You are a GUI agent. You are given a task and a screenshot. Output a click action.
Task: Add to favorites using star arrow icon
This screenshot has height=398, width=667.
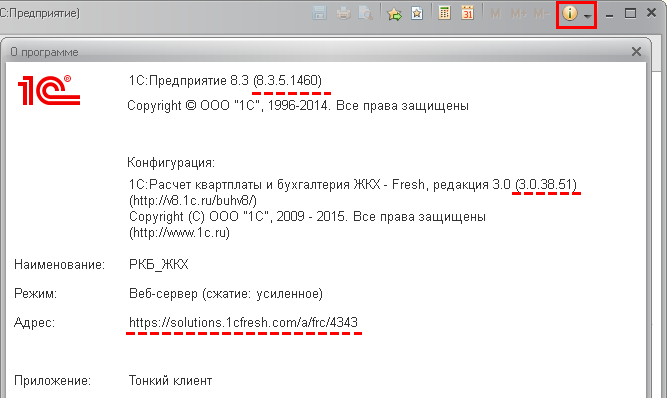pos(394,14)
